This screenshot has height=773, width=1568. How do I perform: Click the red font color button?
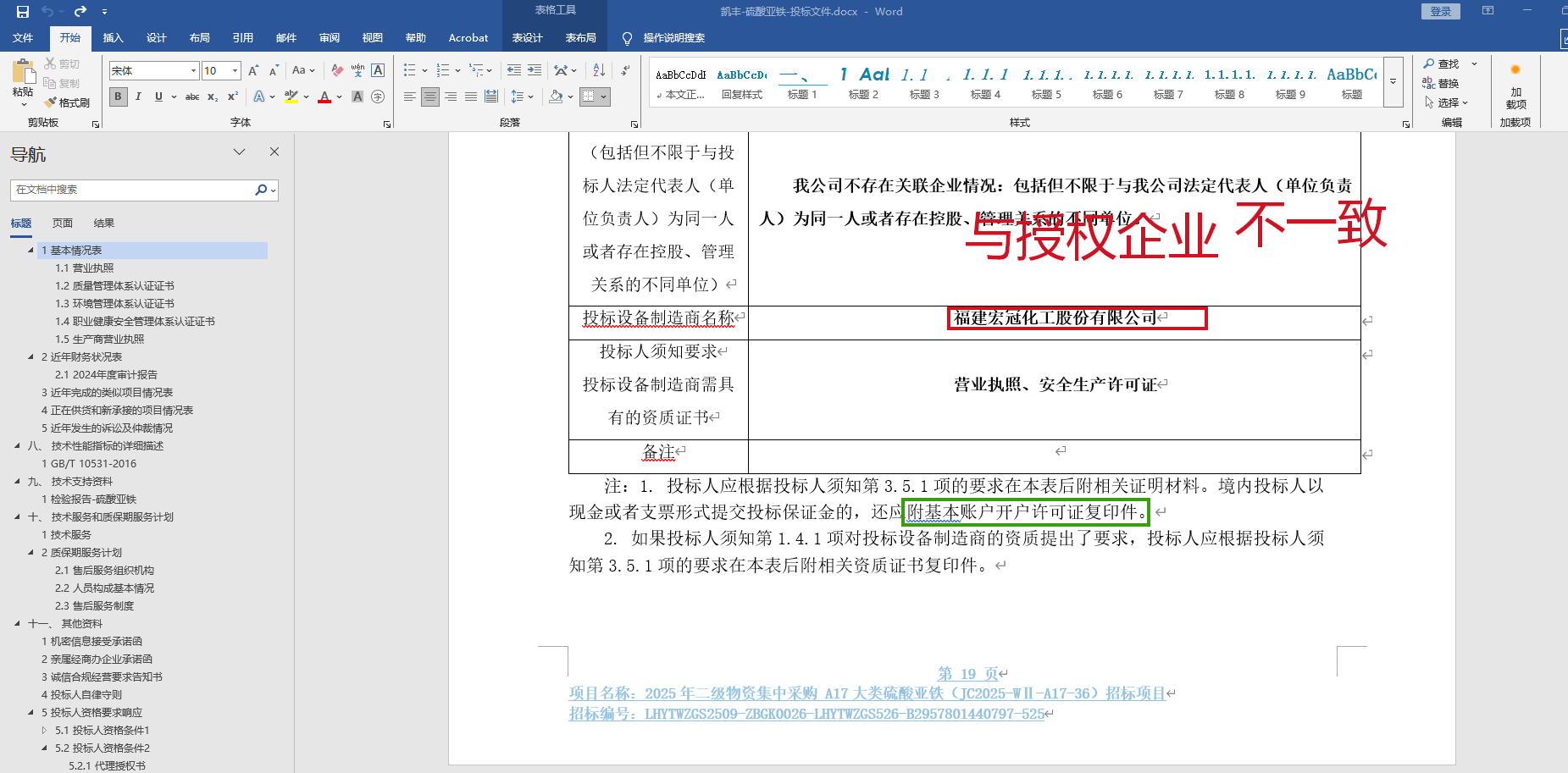[x=324, y=97]
